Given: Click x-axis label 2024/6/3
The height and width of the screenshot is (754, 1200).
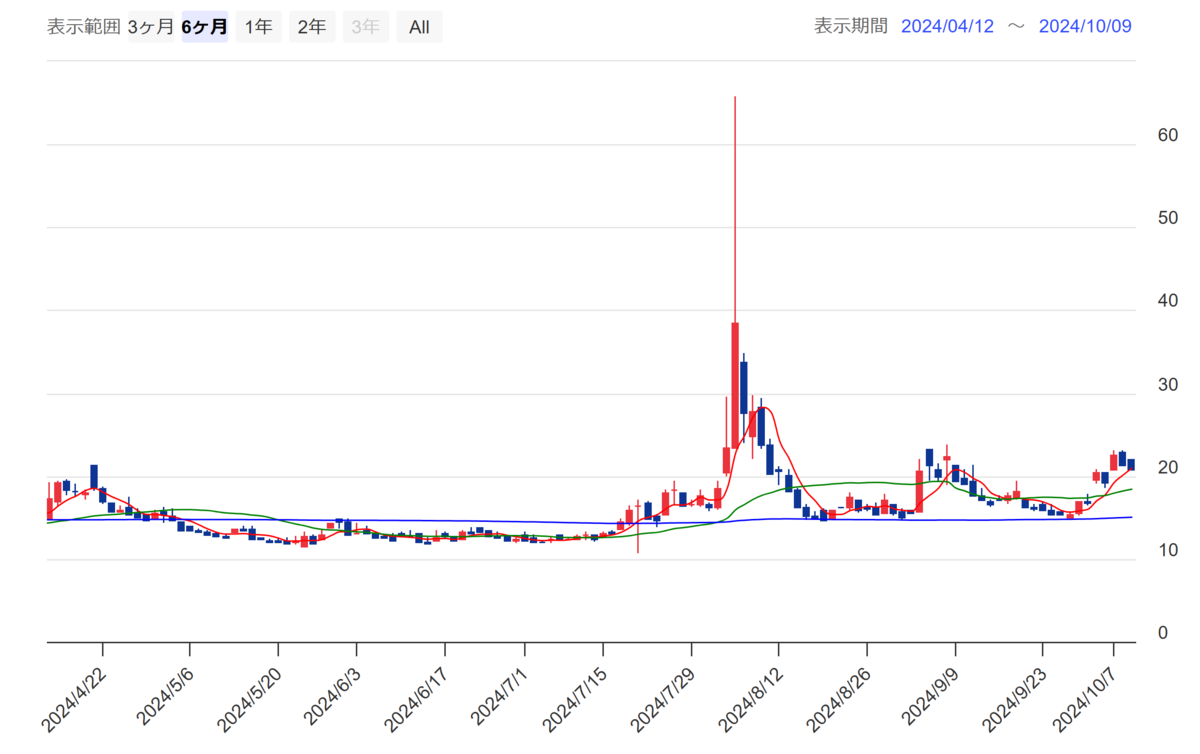Looking at the screenshot, I should tap(330, 698).
